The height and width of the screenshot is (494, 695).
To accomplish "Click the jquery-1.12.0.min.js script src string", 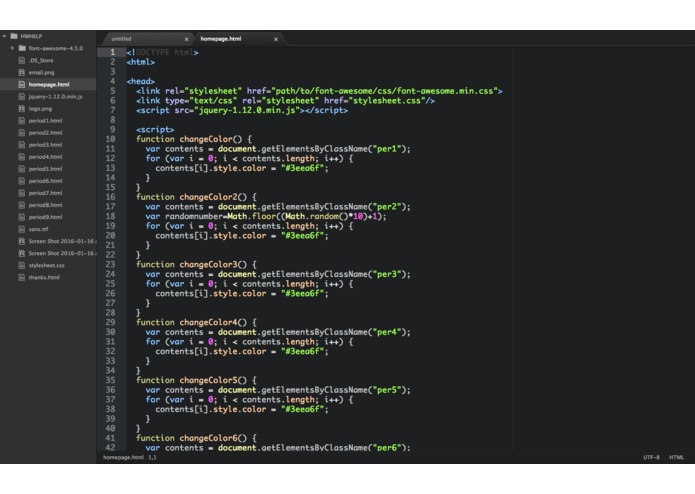I will tap(247, 110).
